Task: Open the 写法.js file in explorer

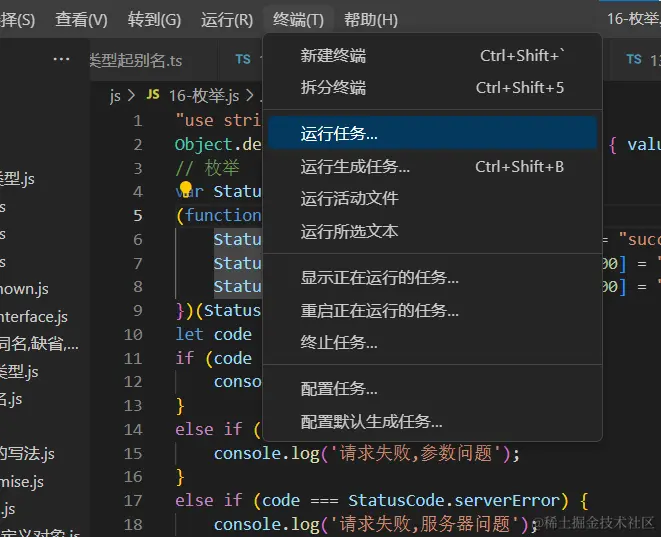Action: pos(27,454)
